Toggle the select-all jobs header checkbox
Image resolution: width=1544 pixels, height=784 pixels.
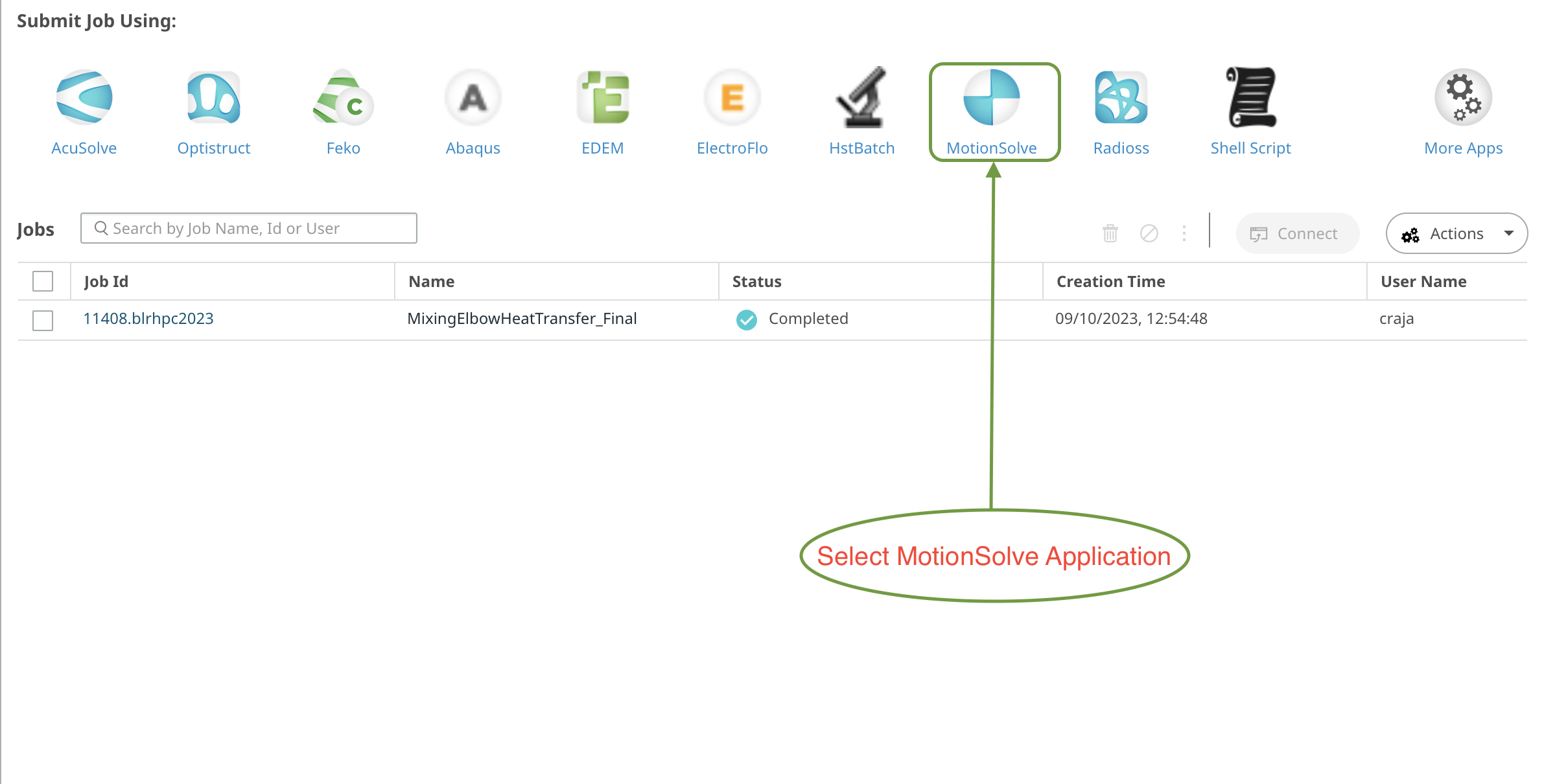pos(43,281)
